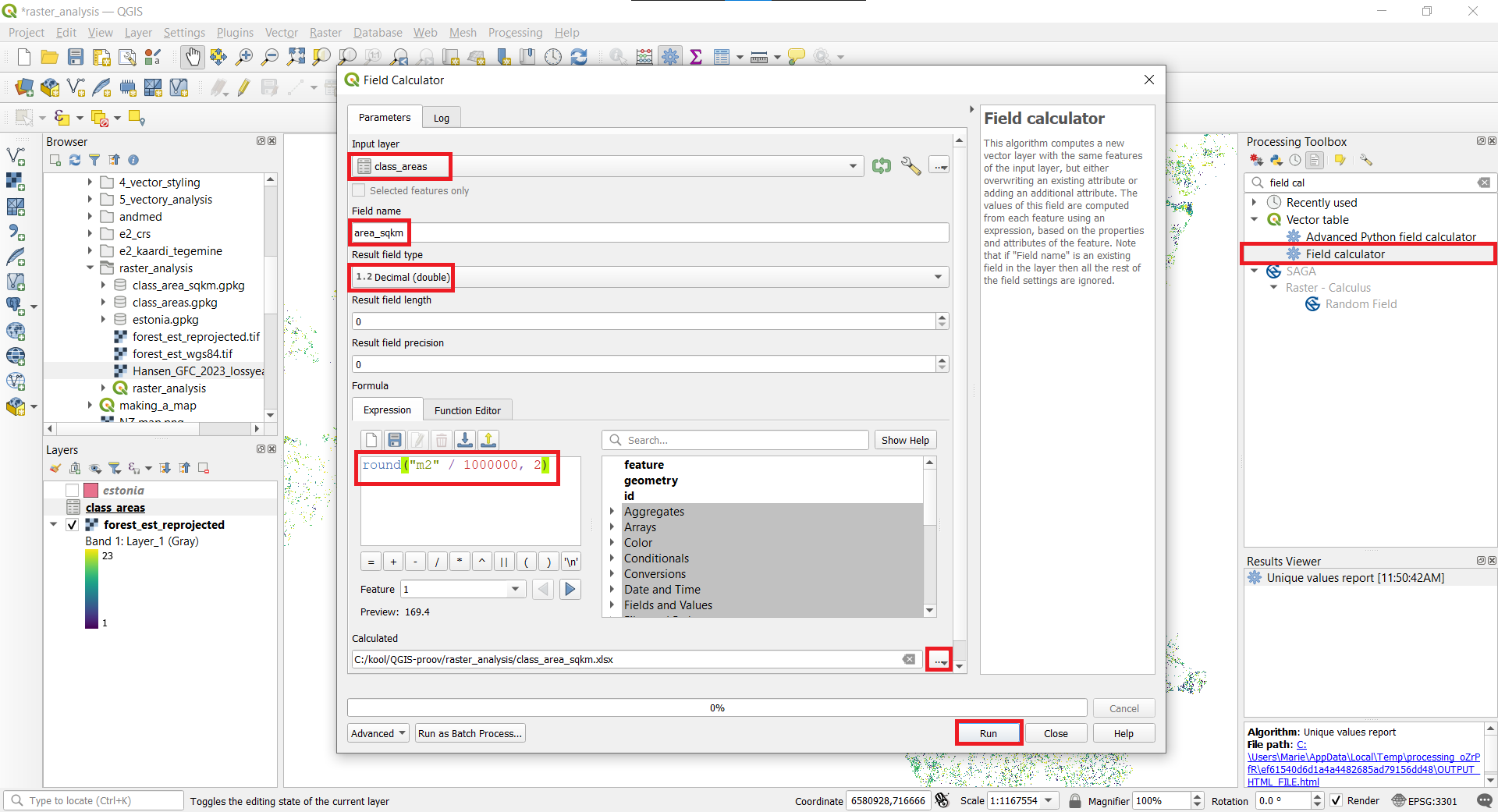
Task: Expand the Aggregates function group
Action: [612, 512]
